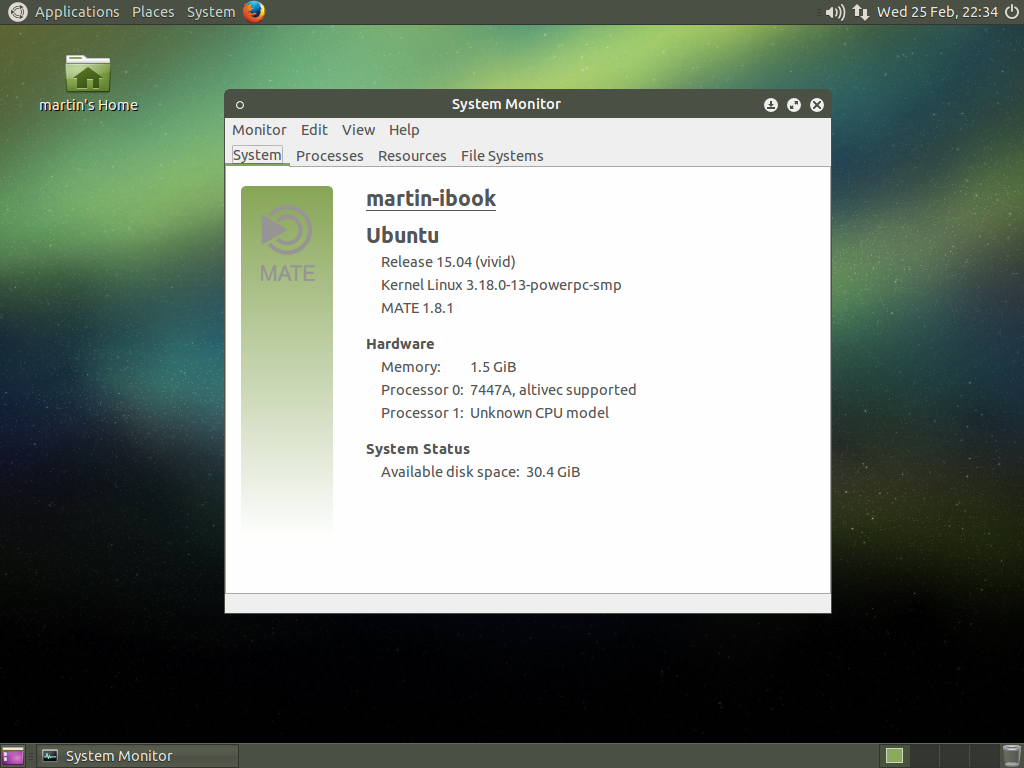
Task: Click the Show Desktop button in bottom panel
Action: pyautogui.click(x=13, y=756)
